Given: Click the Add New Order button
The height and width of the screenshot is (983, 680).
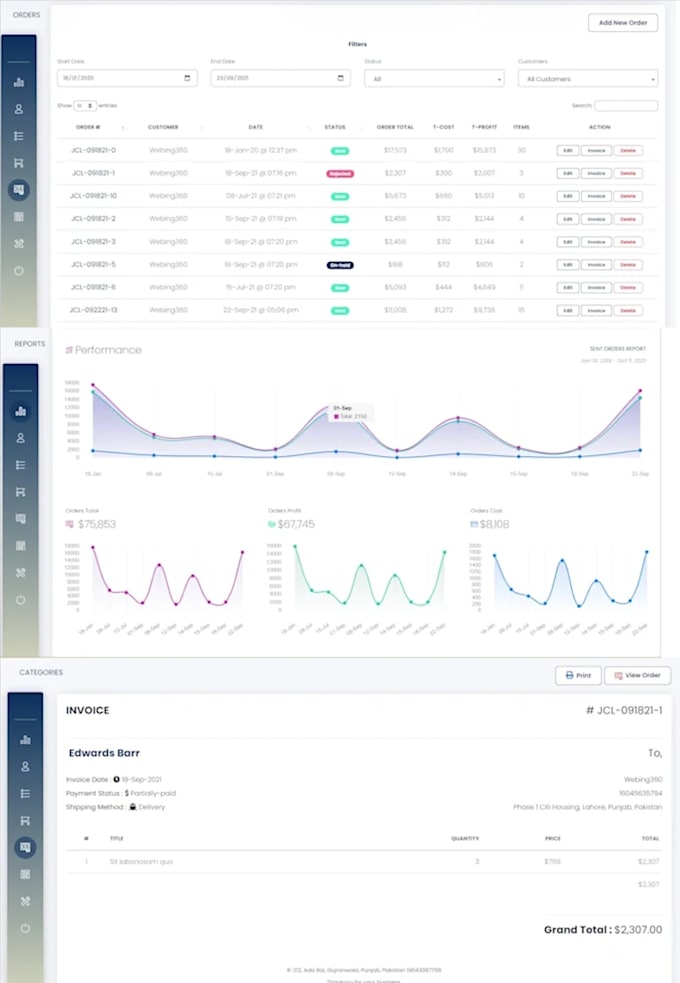Looking at the screenshot, I should [x=623, y=23].
